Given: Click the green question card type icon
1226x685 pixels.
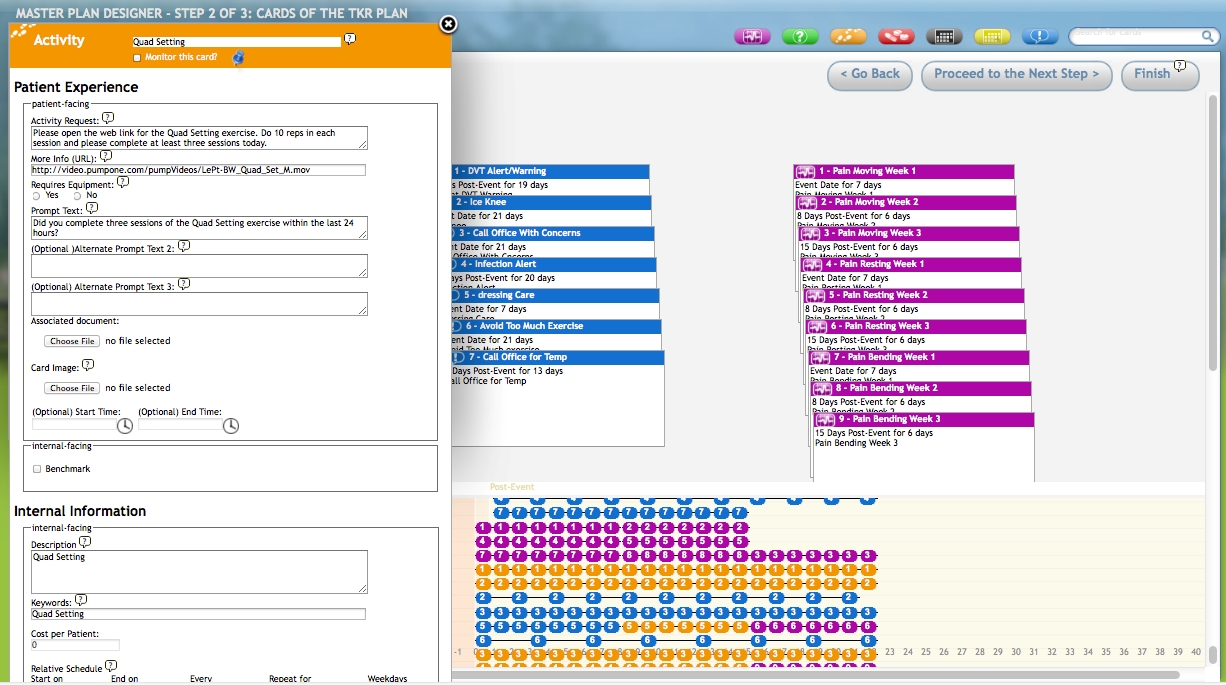Looking at the screenshot, I should (x=800, y=37).
